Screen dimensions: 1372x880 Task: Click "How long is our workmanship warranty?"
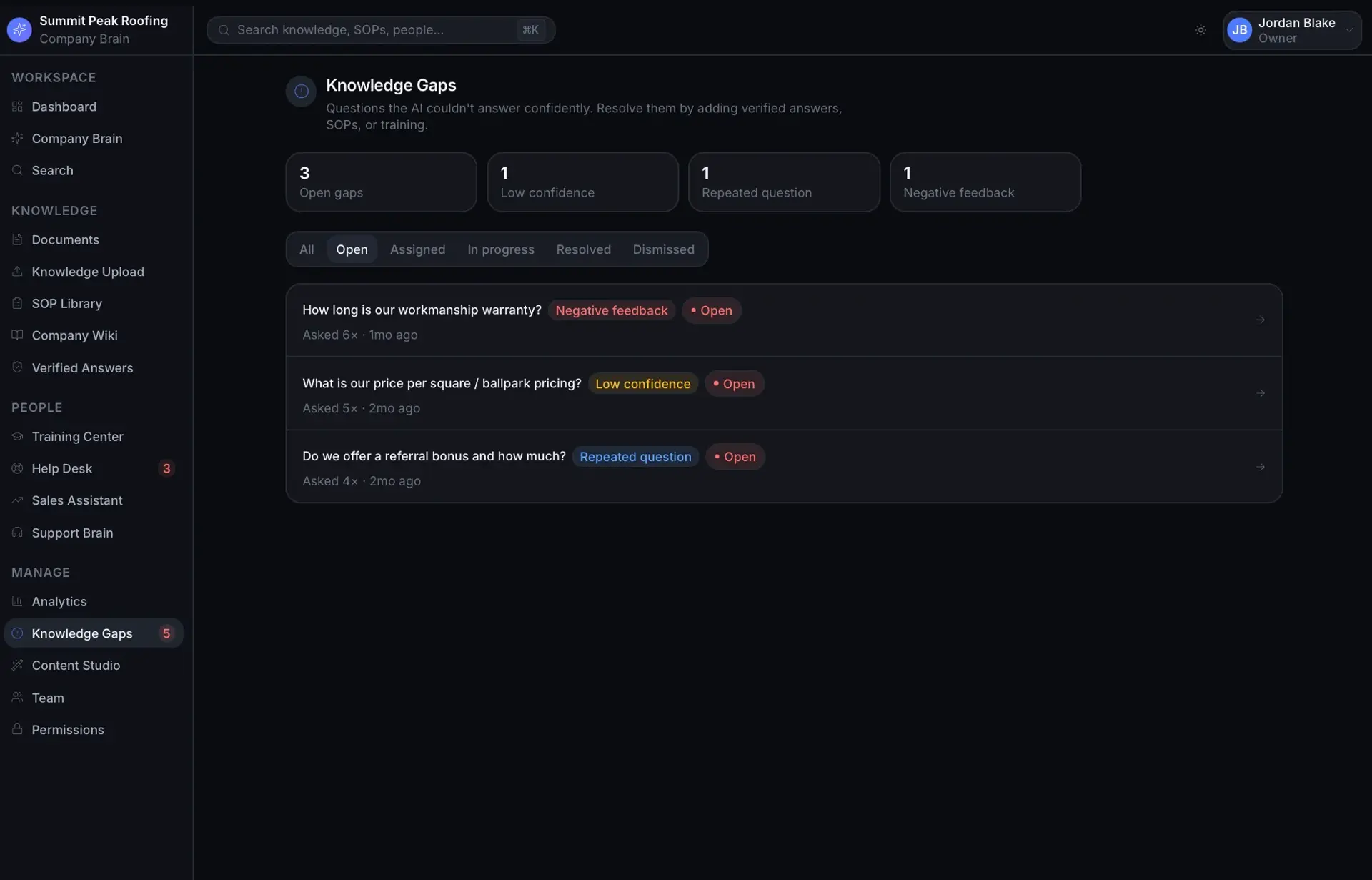click(x=422, y=310)
